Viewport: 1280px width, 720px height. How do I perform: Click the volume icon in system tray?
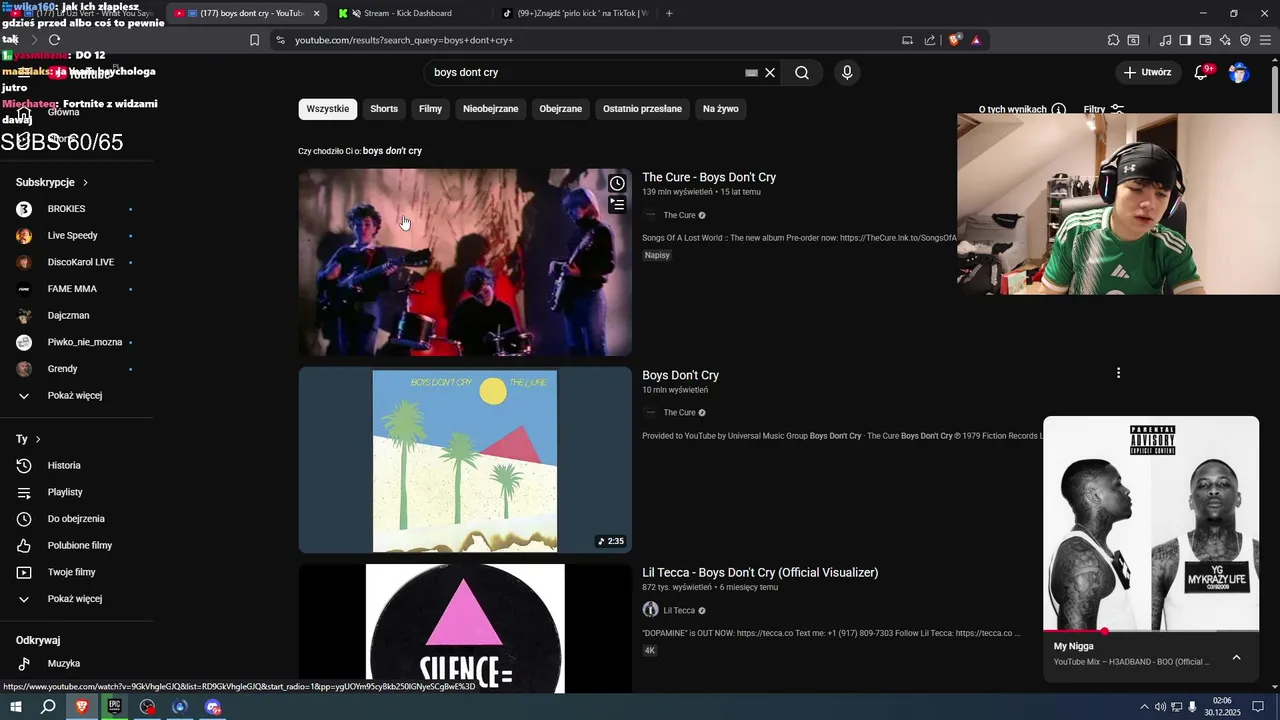[x=1160, y=707]
